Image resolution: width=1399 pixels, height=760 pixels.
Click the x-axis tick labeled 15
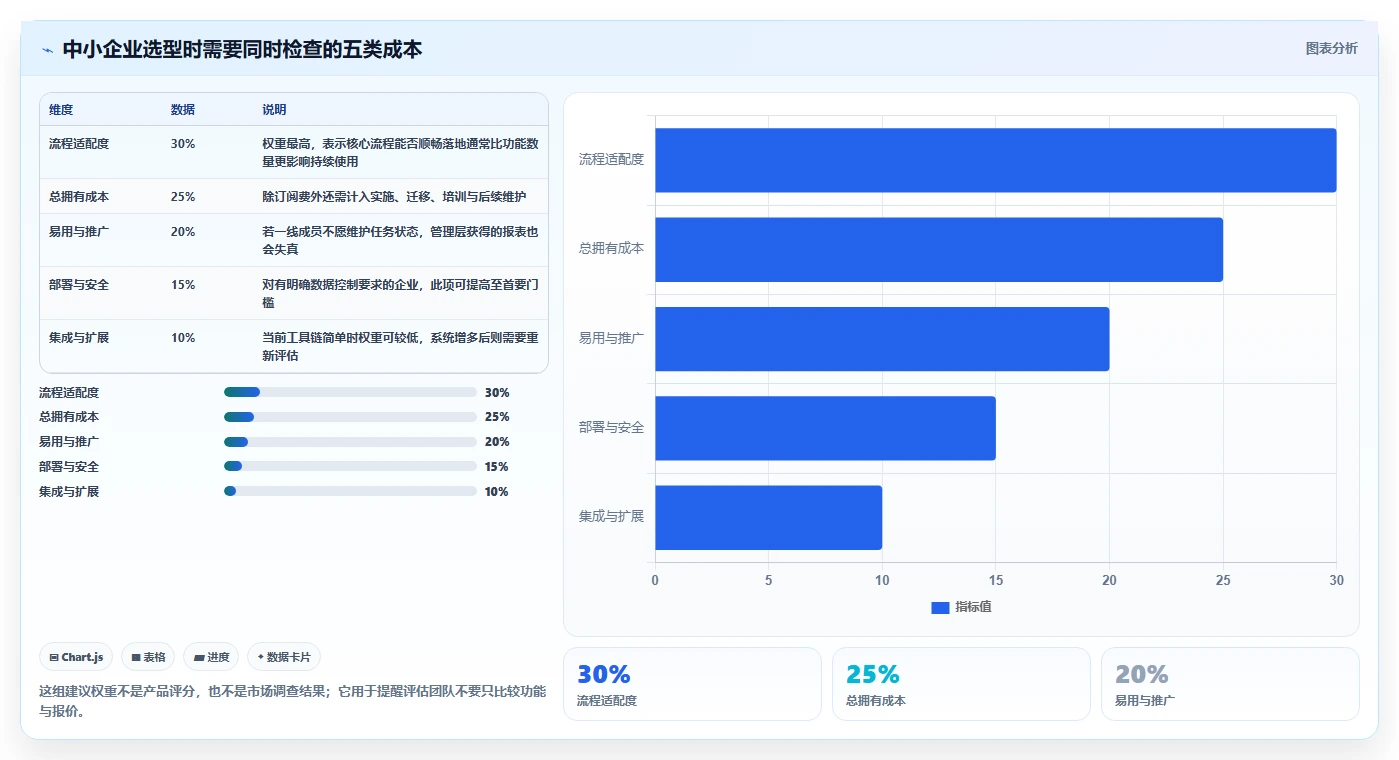[x=995, y=580]
